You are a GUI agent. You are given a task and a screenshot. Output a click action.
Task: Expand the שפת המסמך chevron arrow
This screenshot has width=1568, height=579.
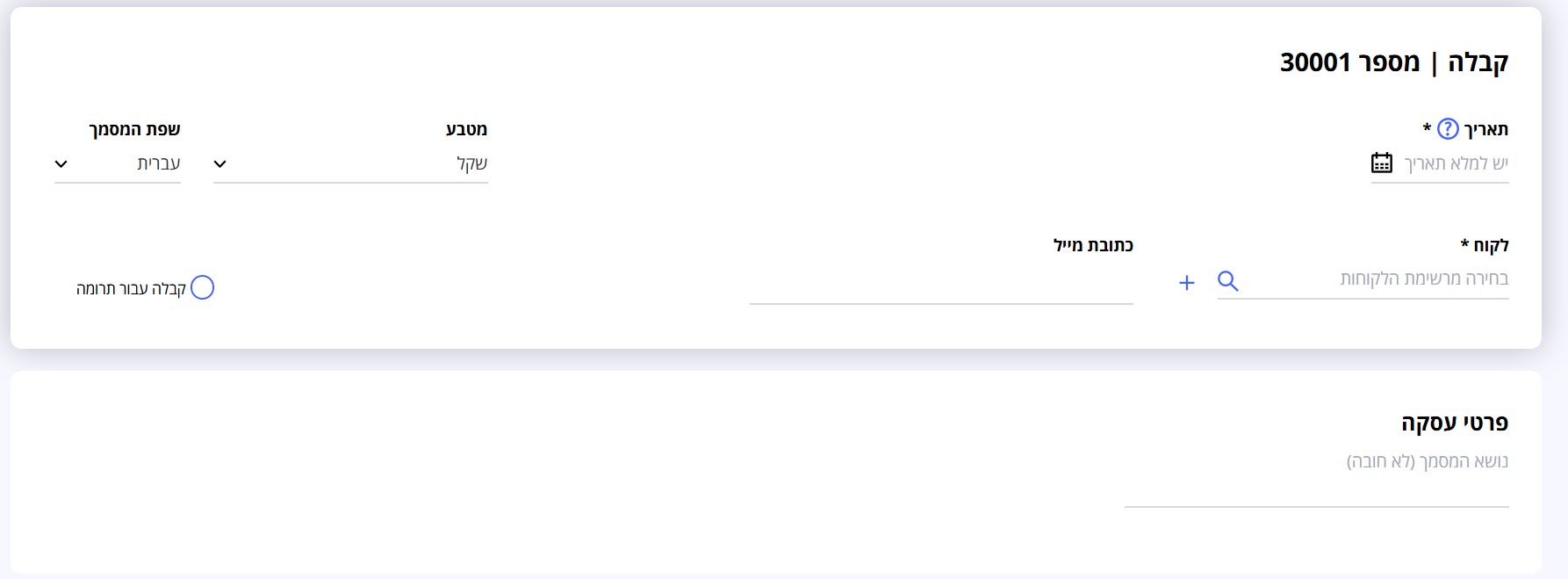pos(61,164)
